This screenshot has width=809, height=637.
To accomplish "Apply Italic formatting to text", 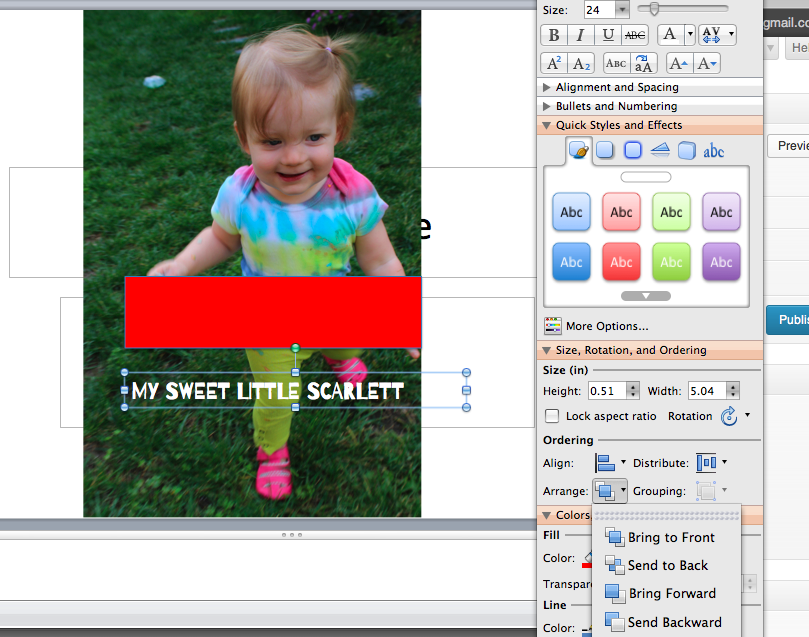I will tap(581, 35).
